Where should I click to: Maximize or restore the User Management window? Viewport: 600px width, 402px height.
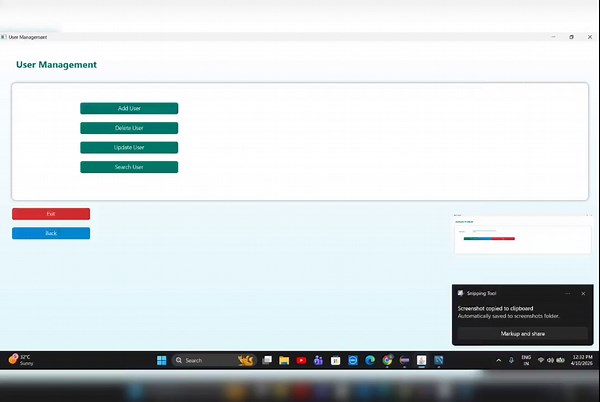[571, 37]
